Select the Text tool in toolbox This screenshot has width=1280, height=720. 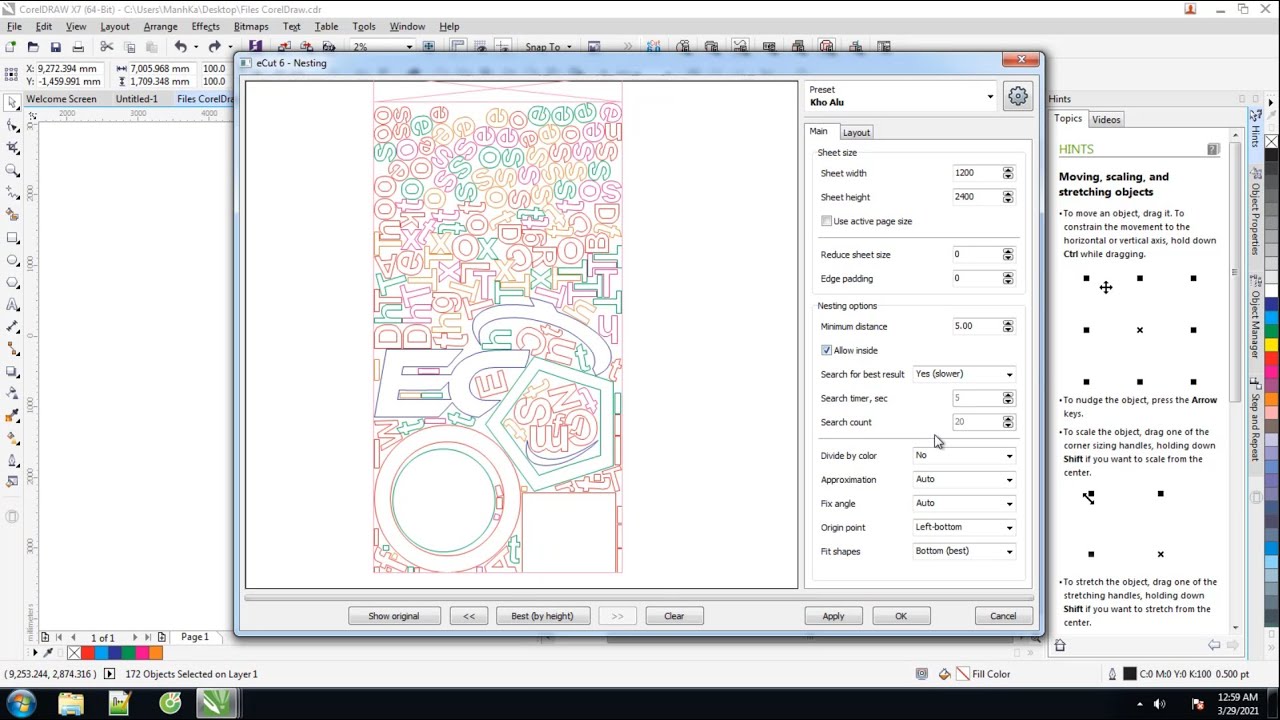click(12, 305)
